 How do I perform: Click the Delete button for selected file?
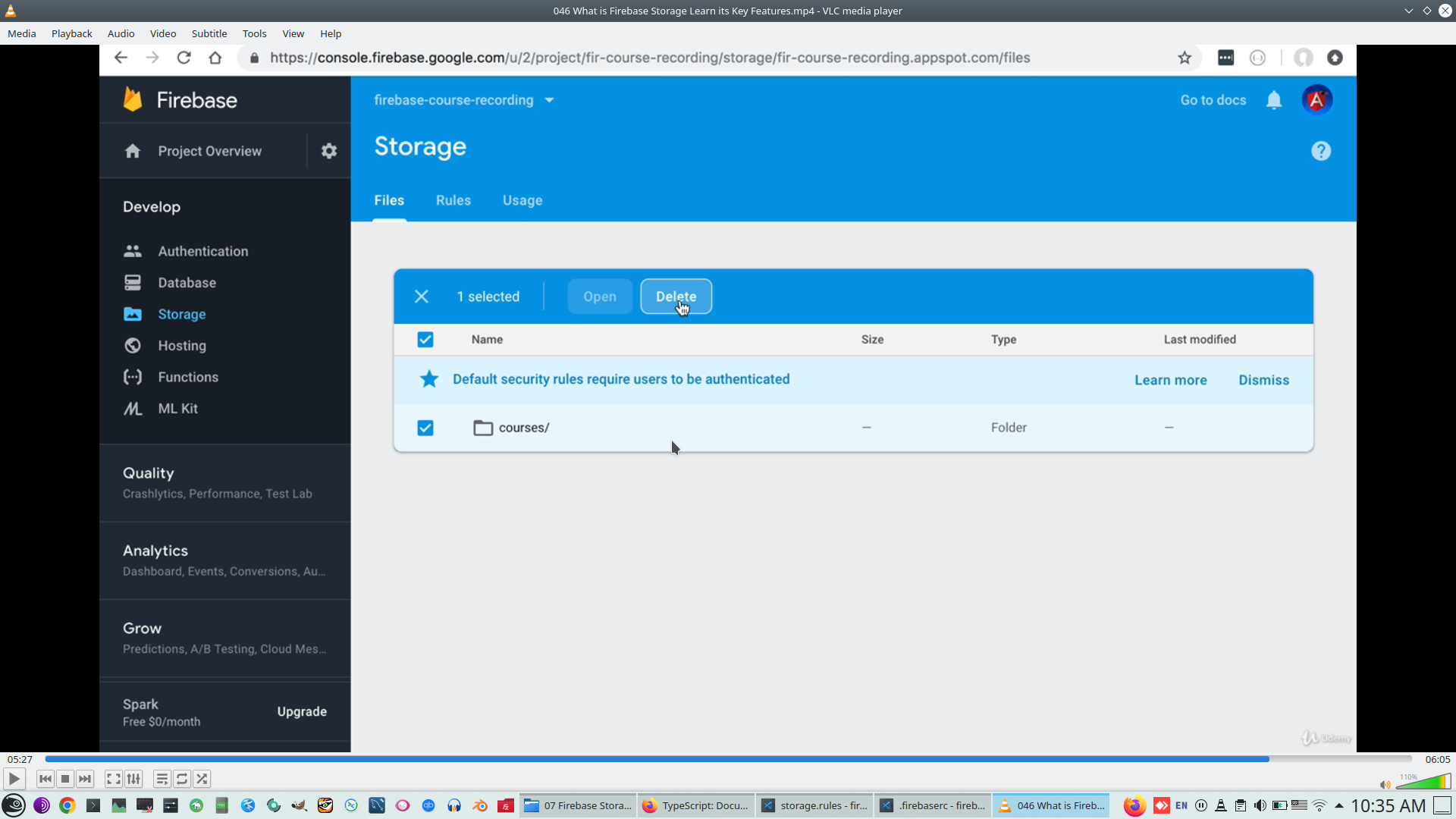coord(676,296)
